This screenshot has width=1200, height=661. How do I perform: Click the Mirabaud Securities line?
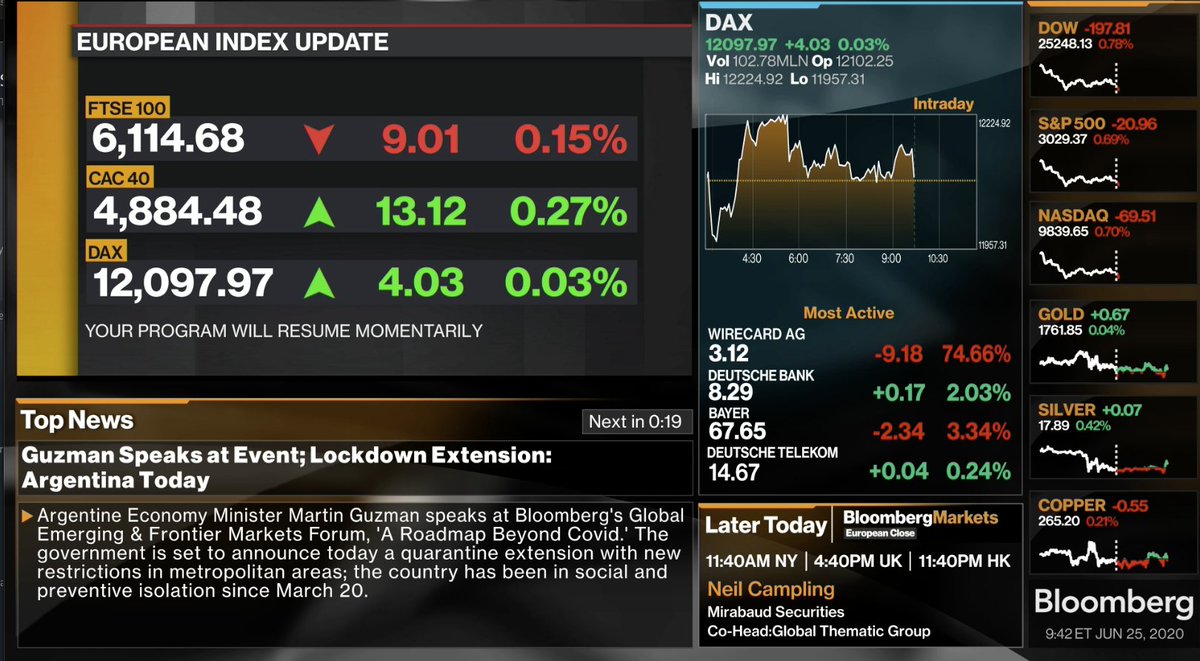click(775, 611)
